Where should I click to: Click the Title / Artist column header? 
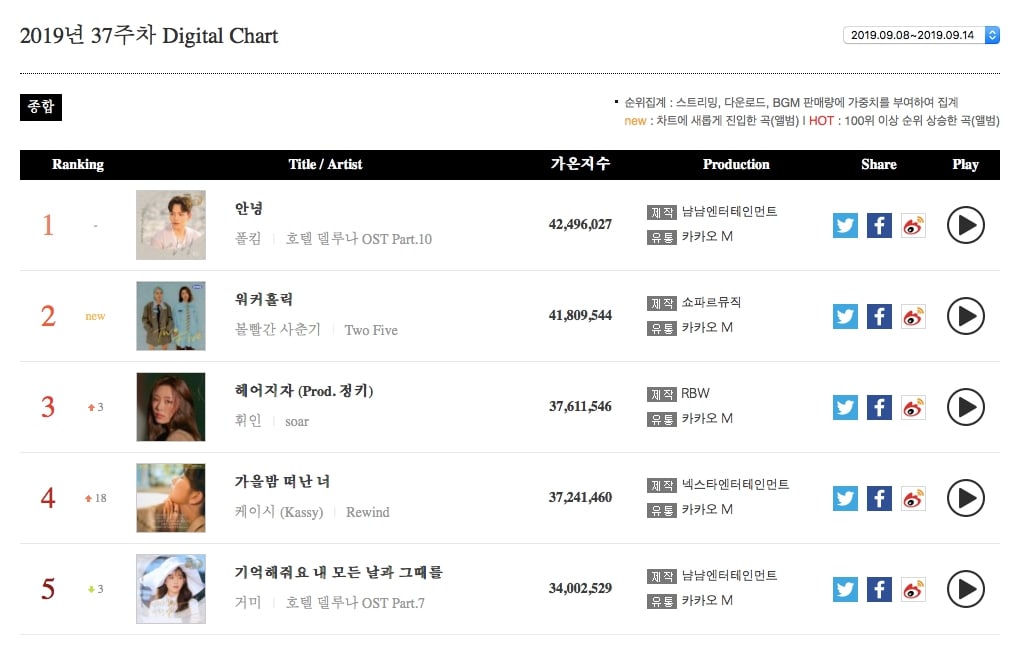coord(325,164)
